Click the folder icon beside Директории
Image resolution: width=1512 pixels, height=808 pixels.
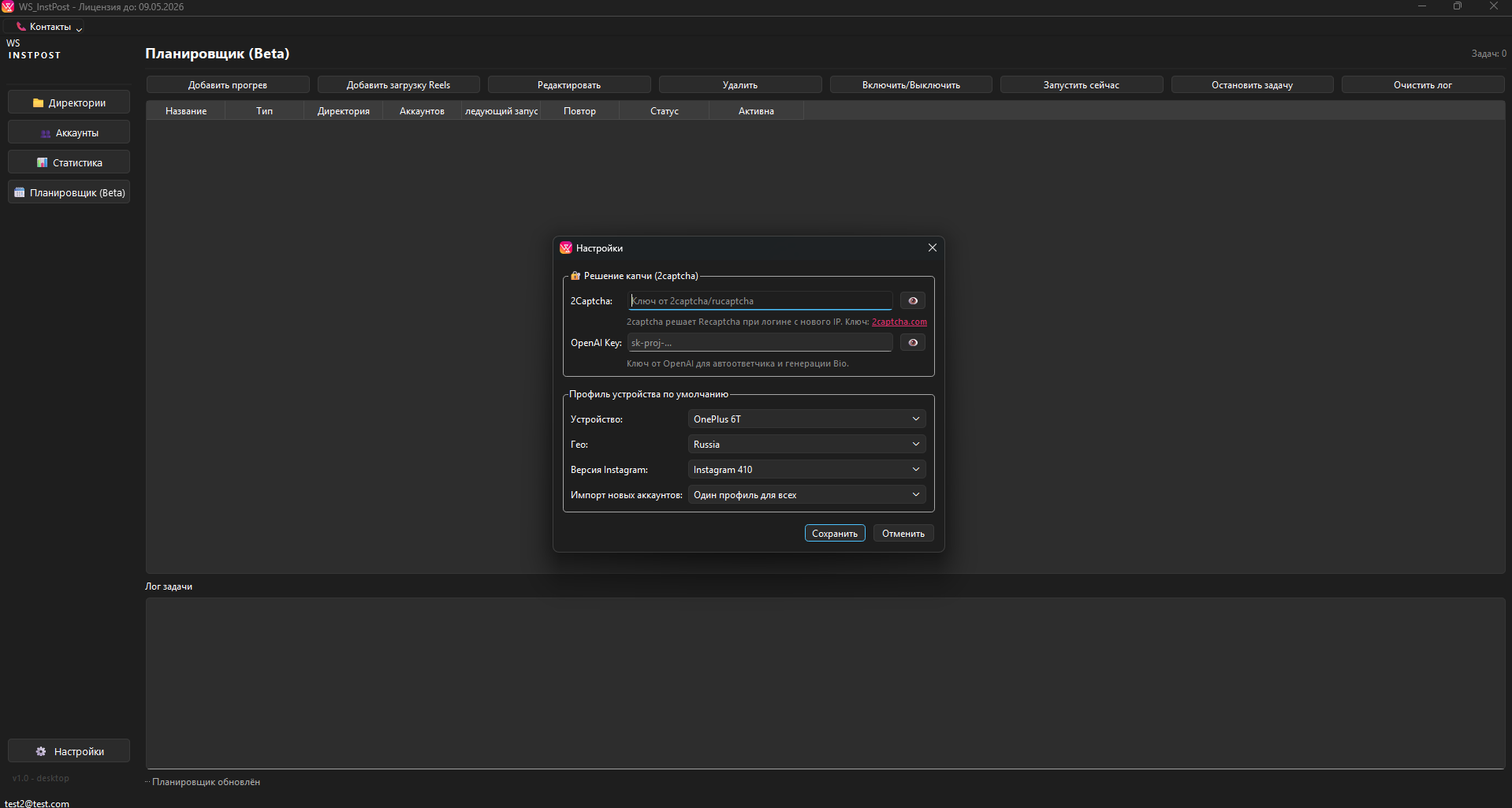tap(38, 103)
